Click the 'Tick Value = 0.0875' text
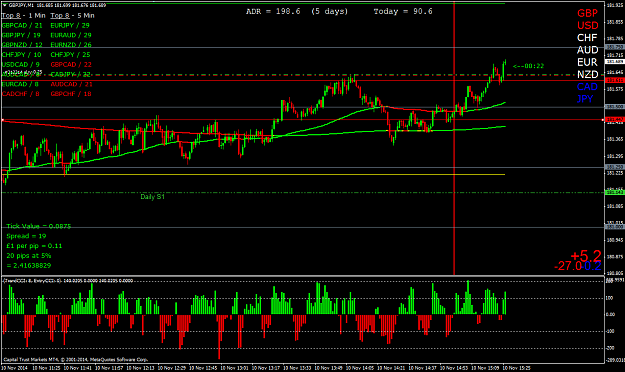Screen dimensions: 625x372 [x=39, y=226]
